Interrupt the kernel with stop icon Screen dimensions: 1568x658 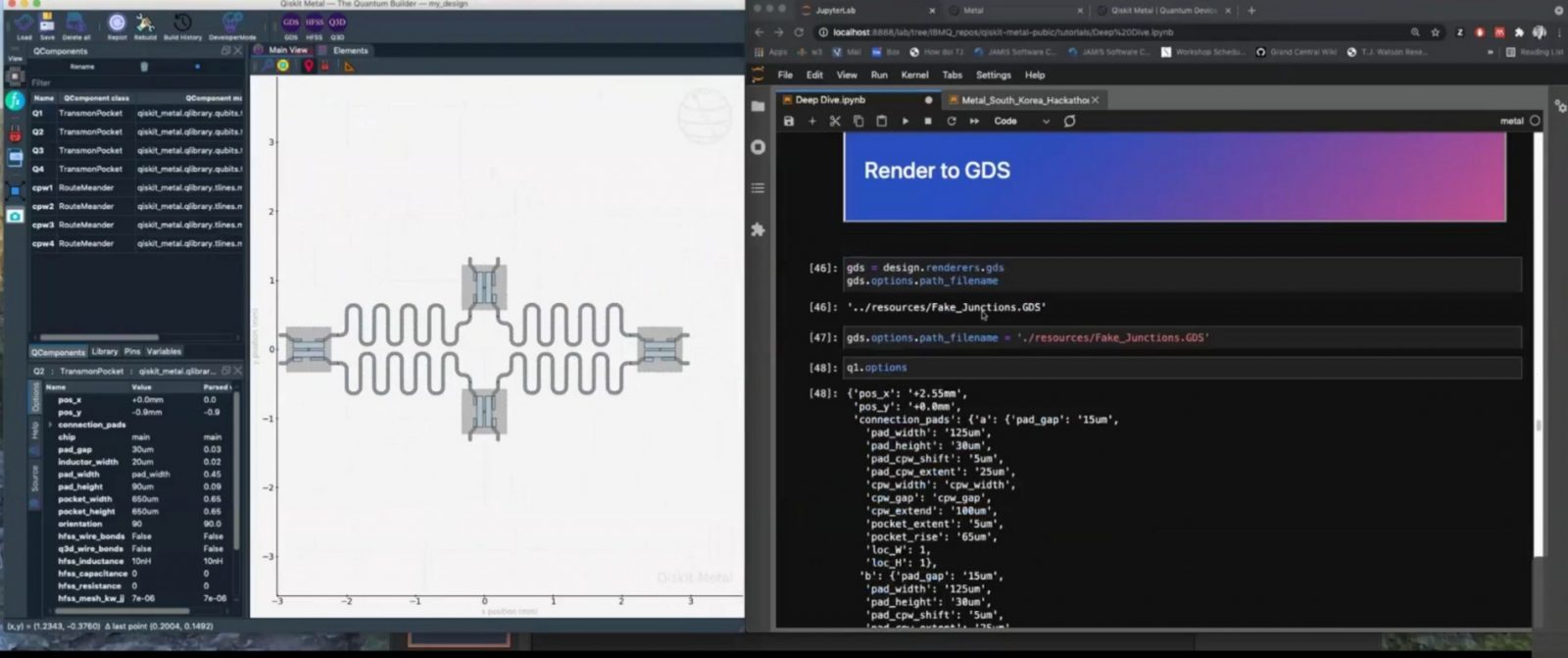928,122
